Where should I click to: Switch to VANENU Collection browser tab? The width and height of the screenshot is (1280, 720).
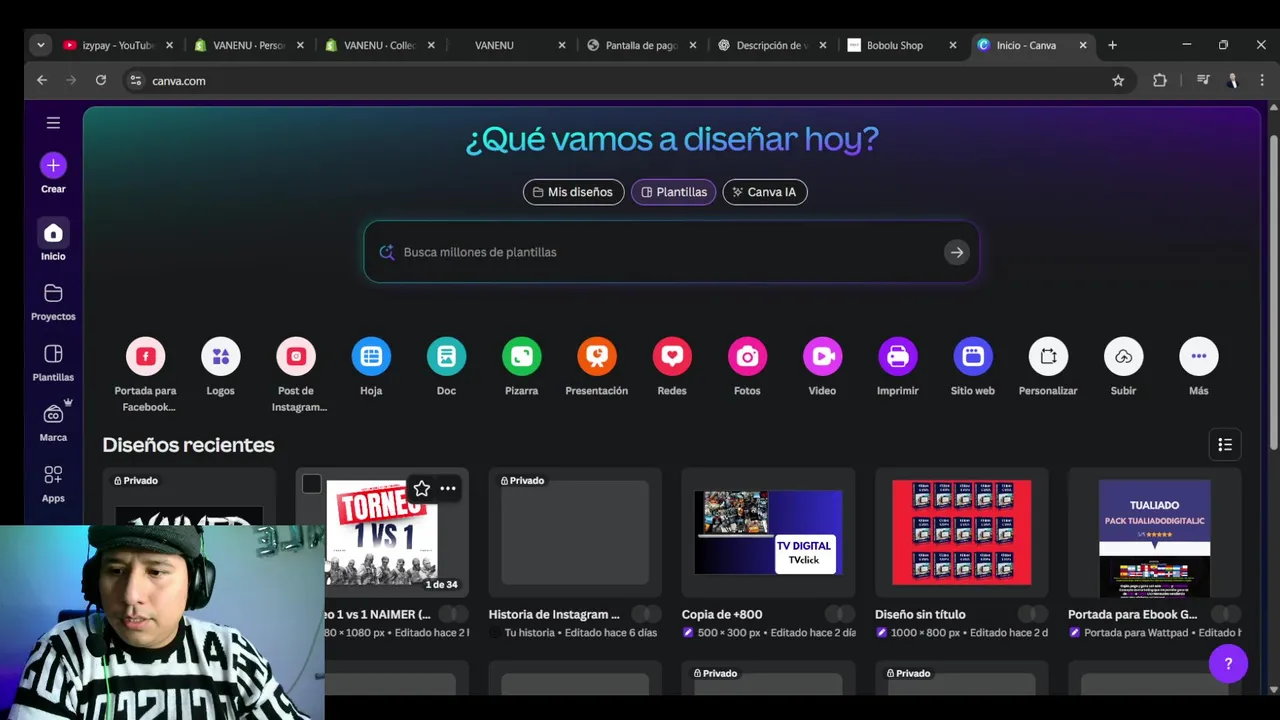(379, 45)
